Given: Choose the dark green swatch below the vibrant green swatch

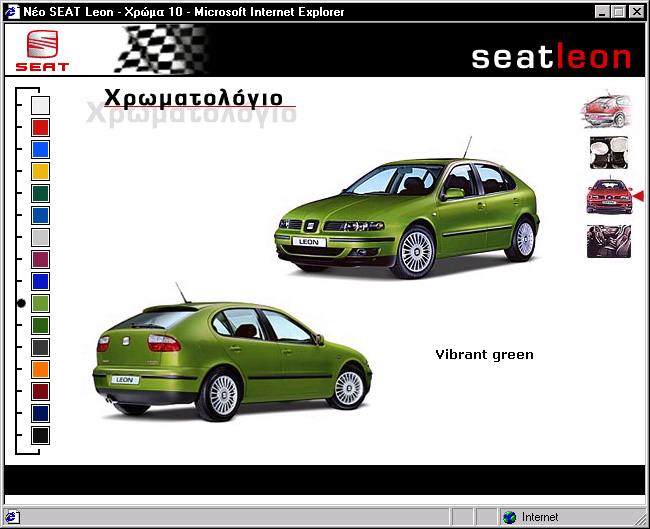Looking at the screenshot, I should [x=40, y=325].
